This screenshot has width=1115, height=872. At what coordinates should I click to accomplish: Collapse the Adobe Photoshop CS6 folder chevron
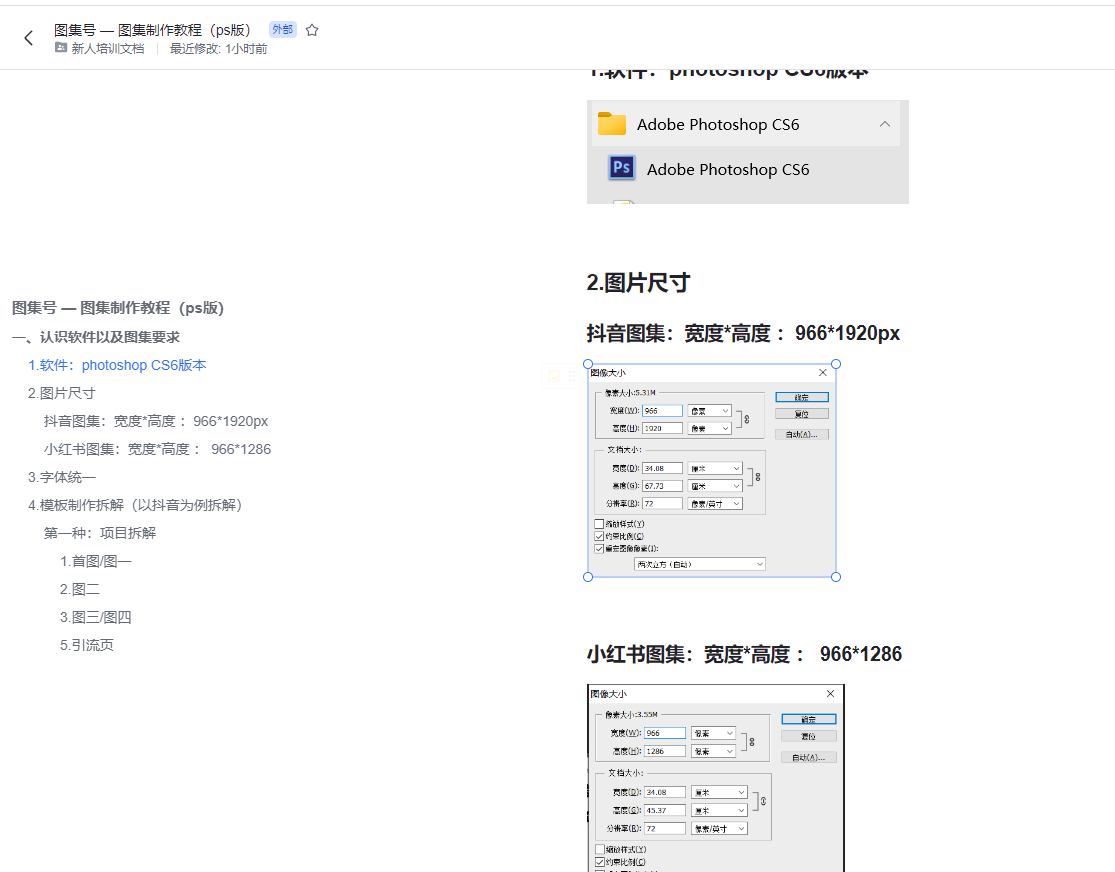pyautogui.click(x=885, y=124)
